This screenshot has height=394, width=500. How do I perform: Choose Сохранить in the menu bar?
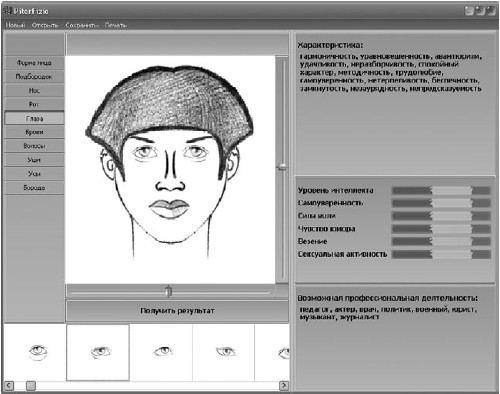pyautogui.click(x=82, y=25)
